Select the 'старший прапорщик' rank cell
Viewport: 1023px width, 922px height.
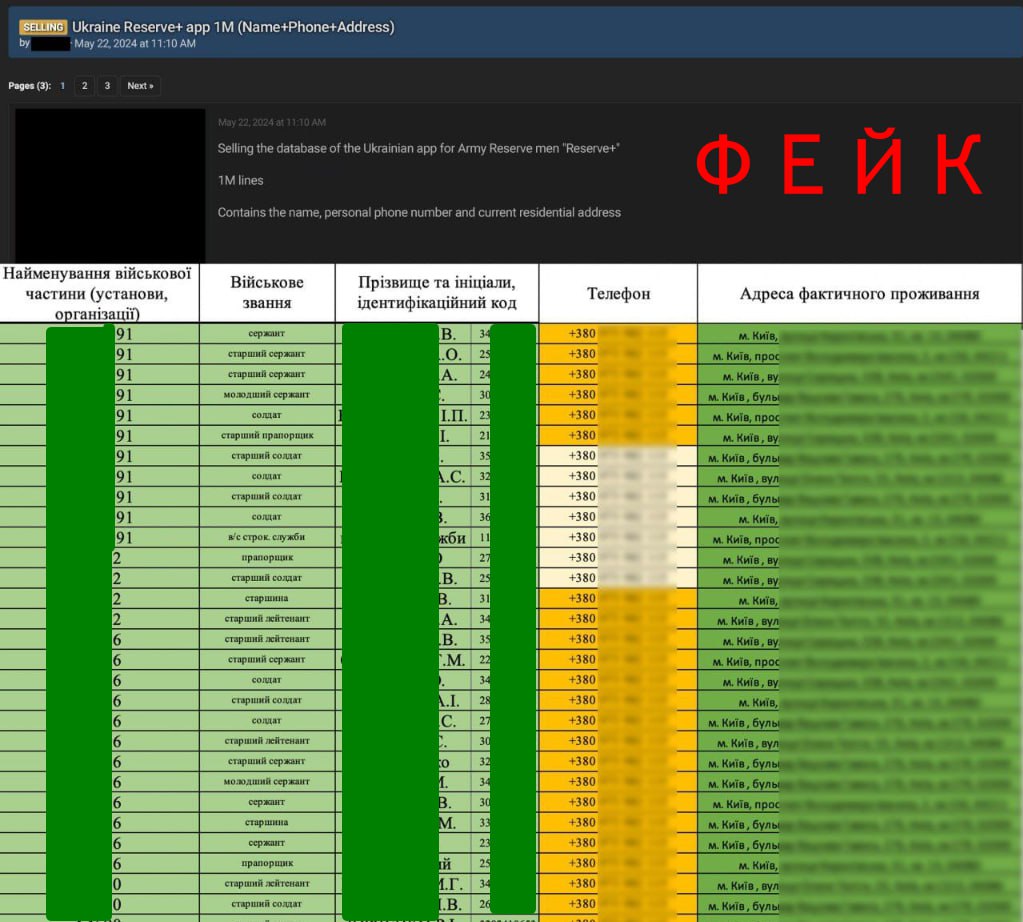pyautogui.click(x=267, y=435)
